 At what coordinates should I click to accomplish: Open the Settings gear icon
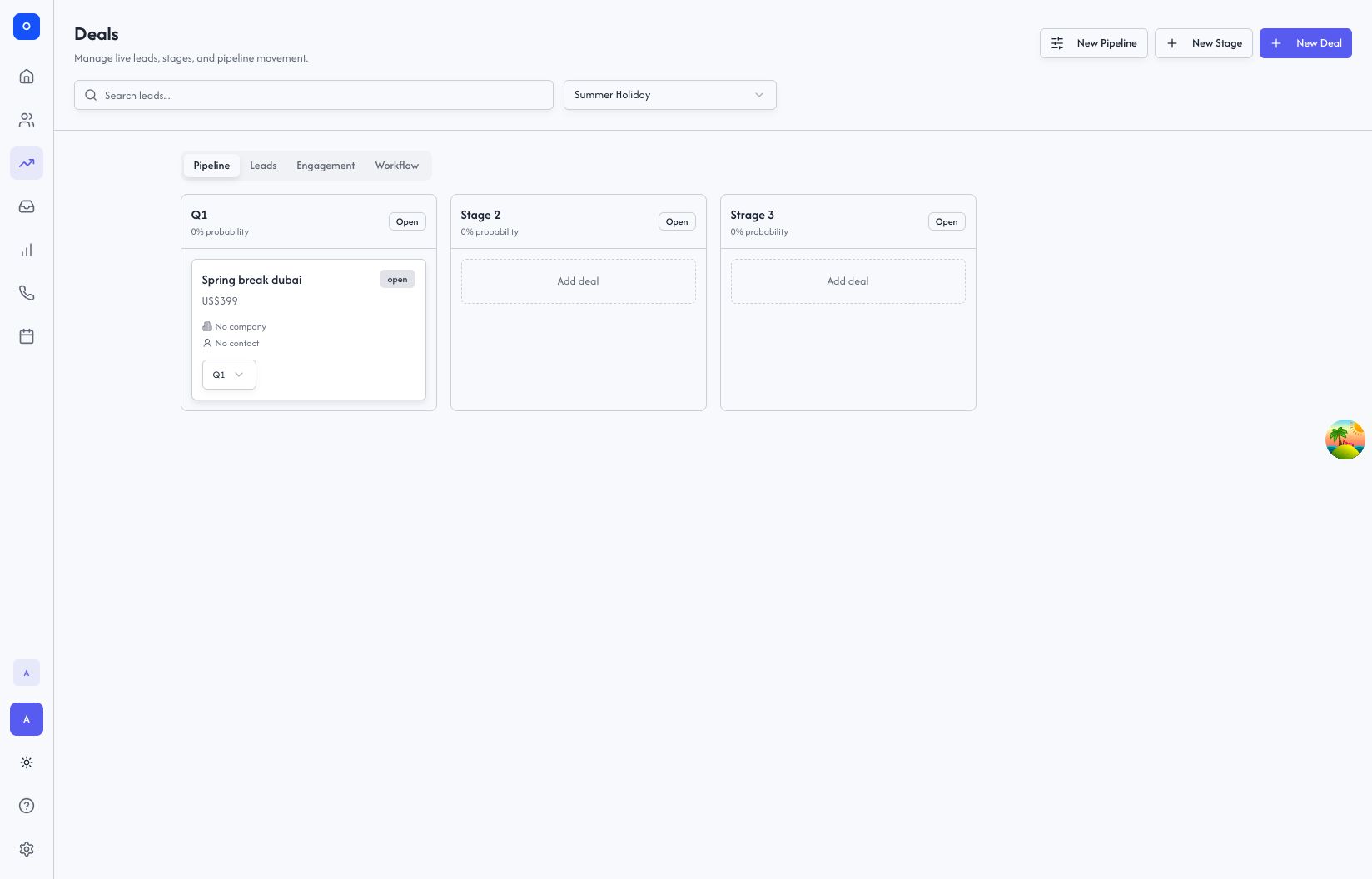click(27, 849)
